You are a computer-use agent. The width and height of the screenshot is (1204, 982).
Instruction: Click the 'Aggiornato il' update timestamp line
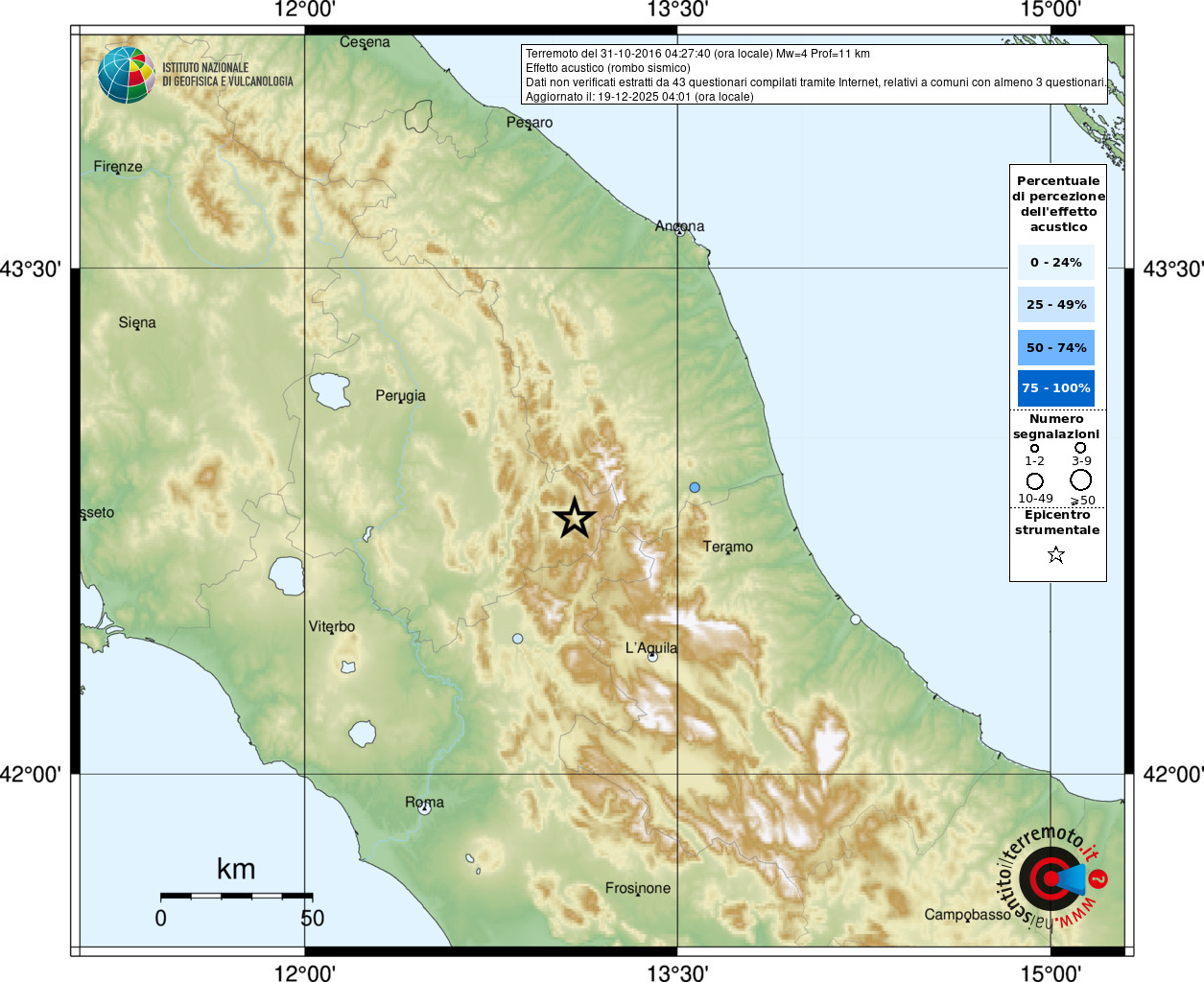coord(639,97)
